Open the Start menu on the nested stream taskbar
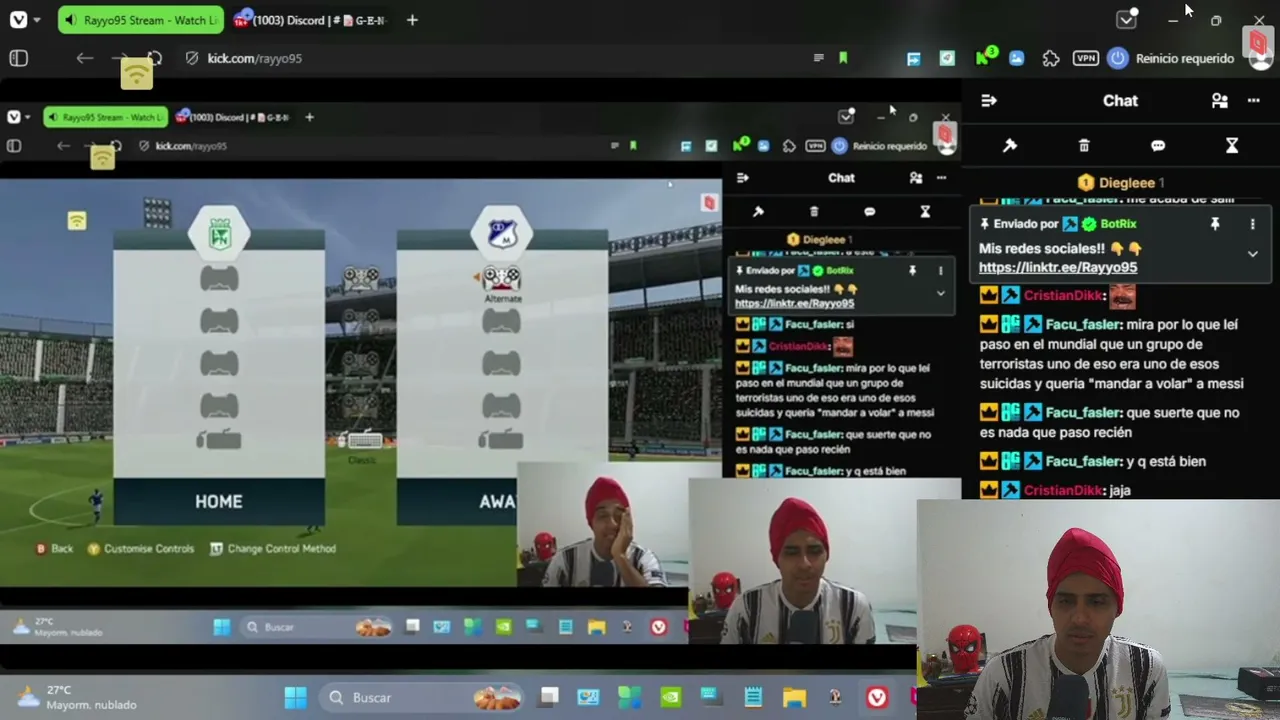This screenshot has width=1280, height=720. click(222, 627)
